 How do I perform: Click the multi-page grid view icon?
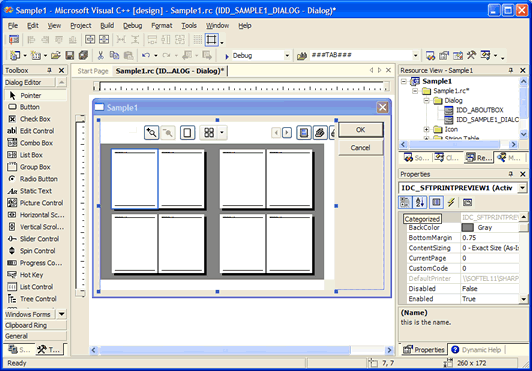point(209,132)
